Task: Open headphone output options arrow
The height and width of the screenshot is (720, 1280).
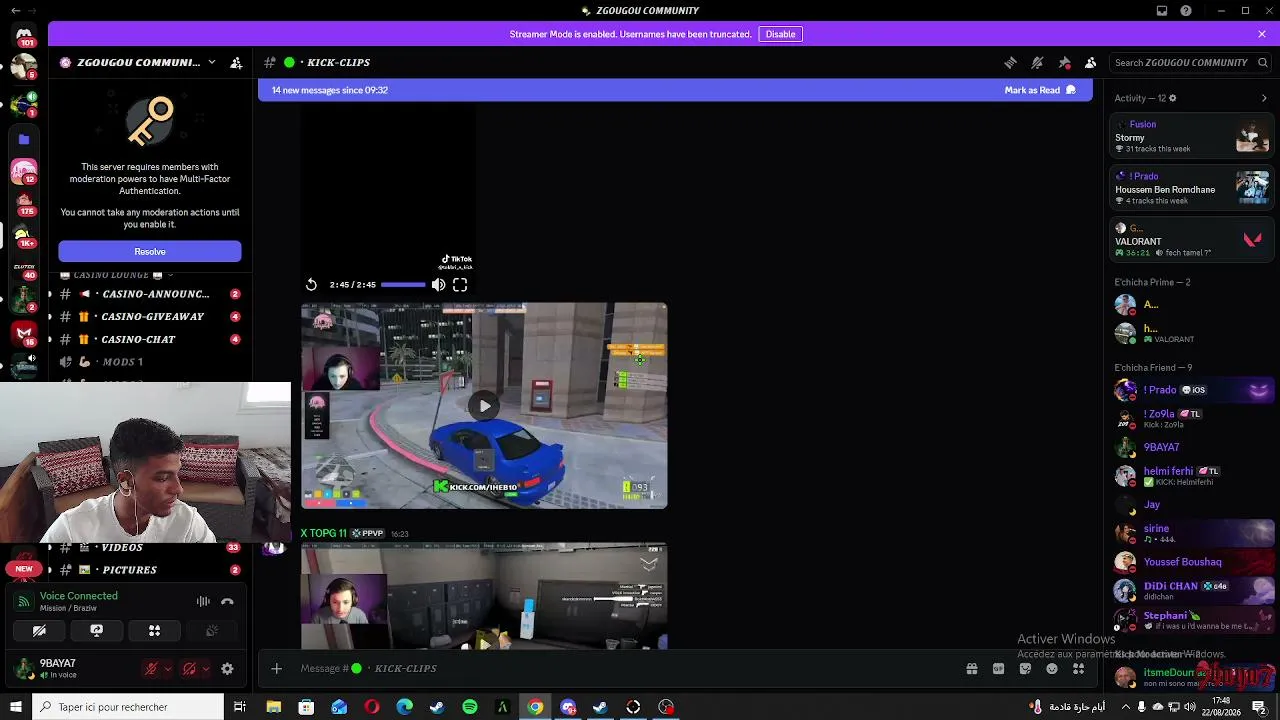Action: (x=206, y=669)
